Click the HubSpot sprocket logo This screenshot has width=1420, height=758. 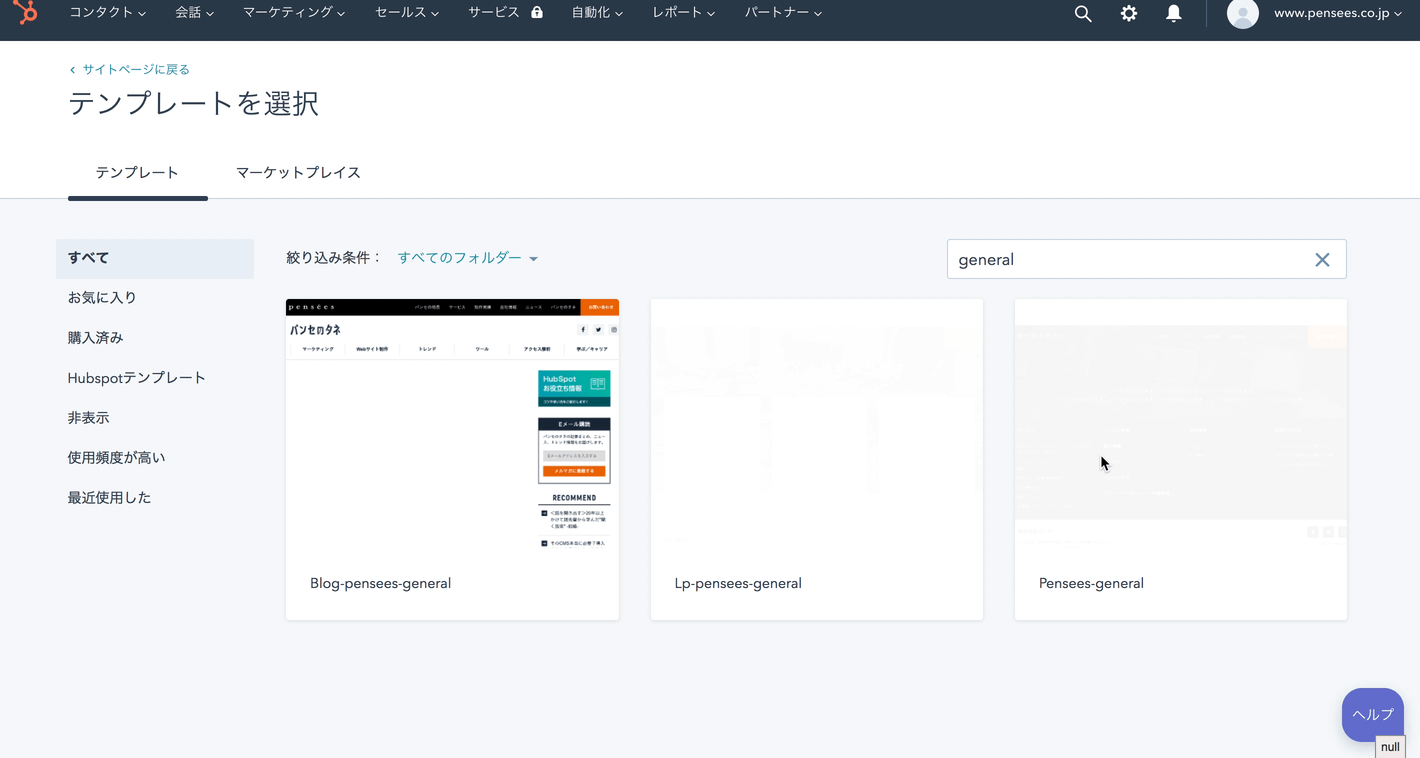[25, 13]
